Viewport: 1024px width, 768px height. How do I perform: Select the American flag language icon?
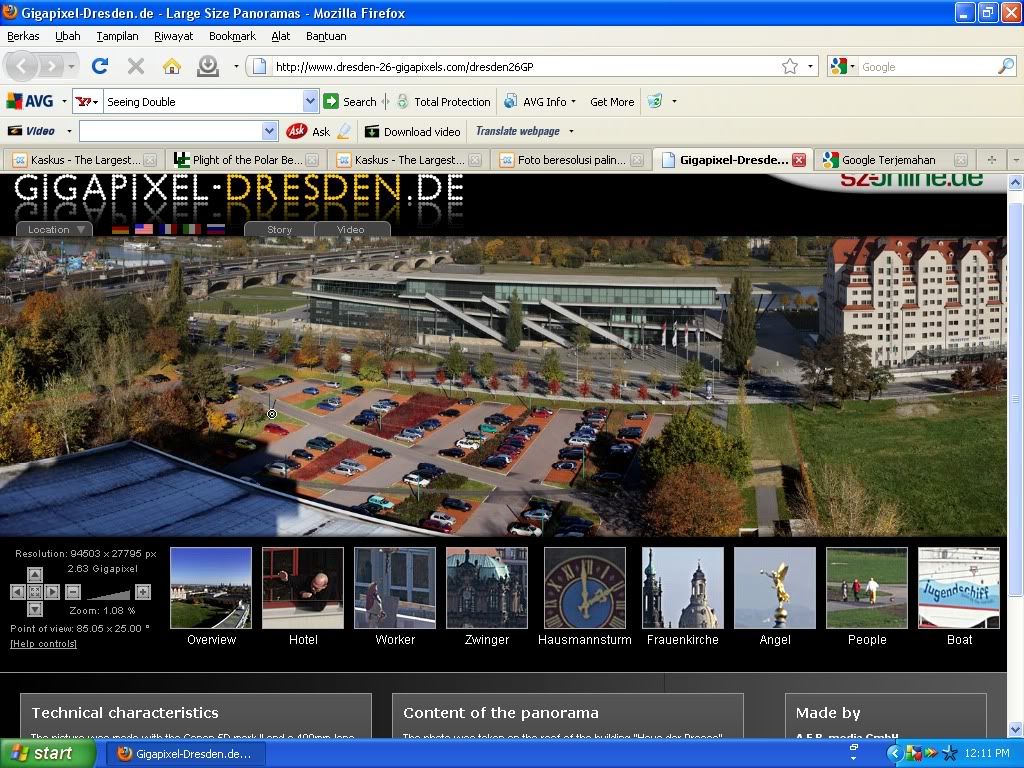(x=144, y=229)
